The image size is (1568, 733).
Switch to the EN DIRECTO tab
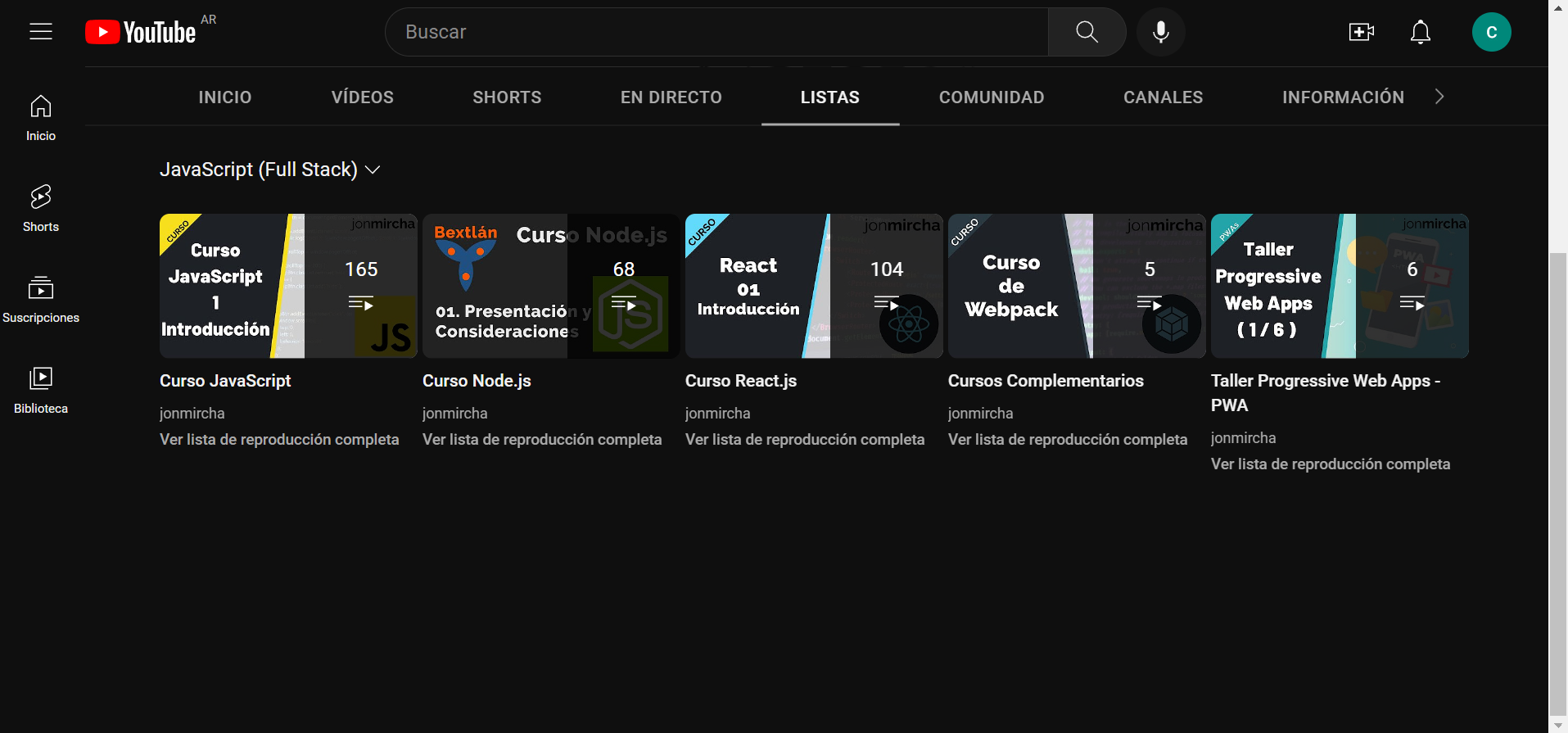click(671, 97)
